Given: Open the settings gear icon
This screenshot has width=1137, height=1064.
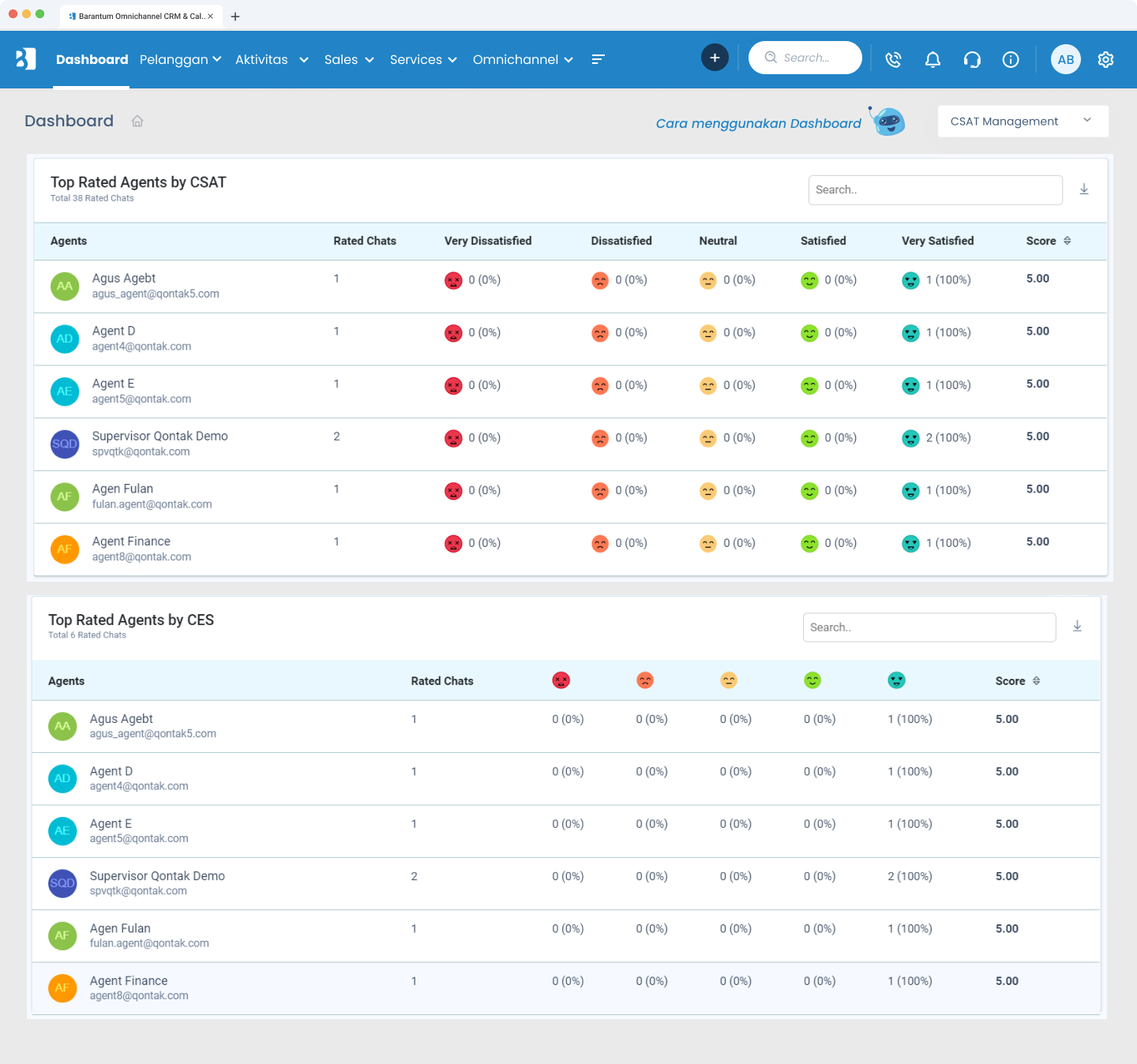Looking at the screenshot, I should tap(1105, 59).
